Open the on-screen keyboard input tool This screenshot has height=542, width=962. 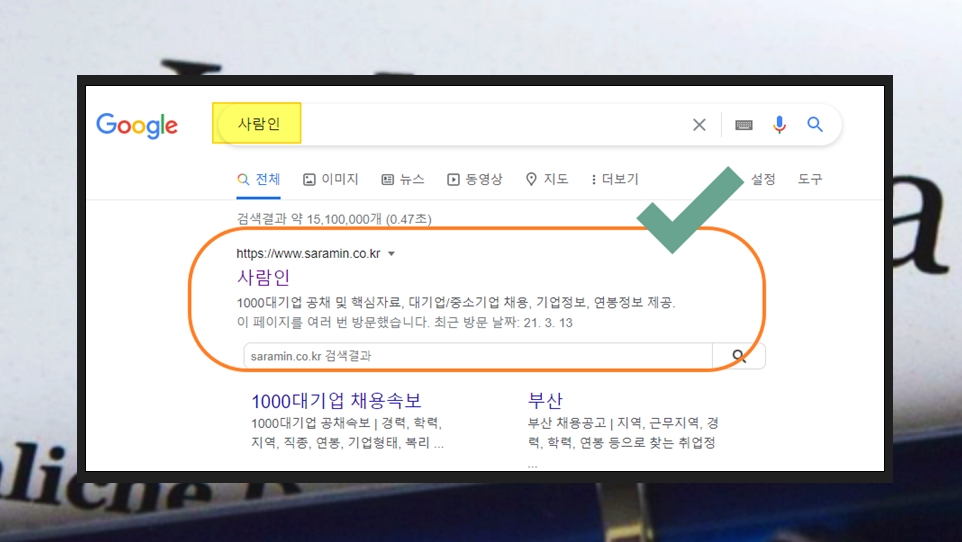click(x=744, y=125)
